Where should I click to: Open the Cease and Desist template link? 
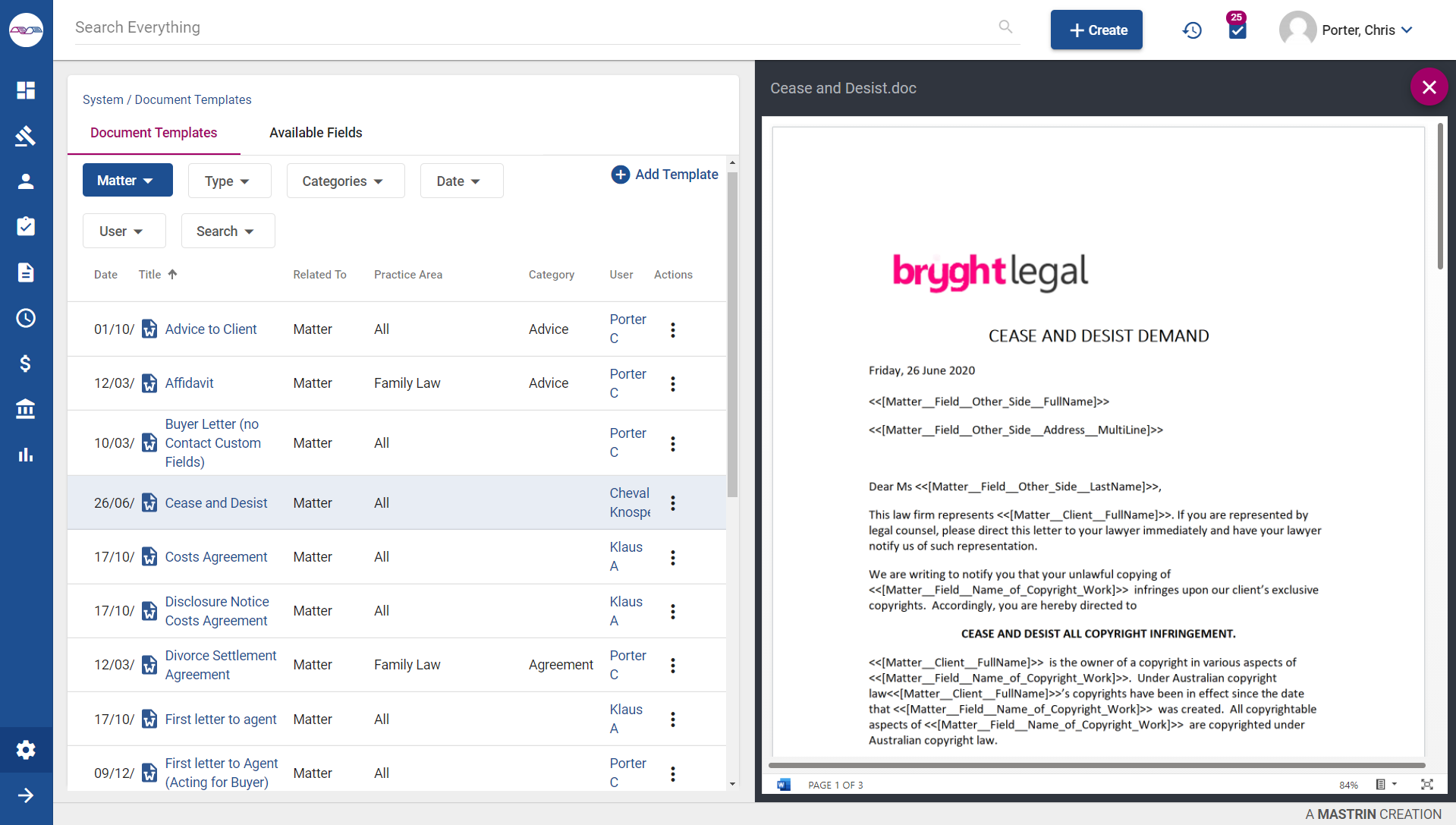[x=216, y=502]
